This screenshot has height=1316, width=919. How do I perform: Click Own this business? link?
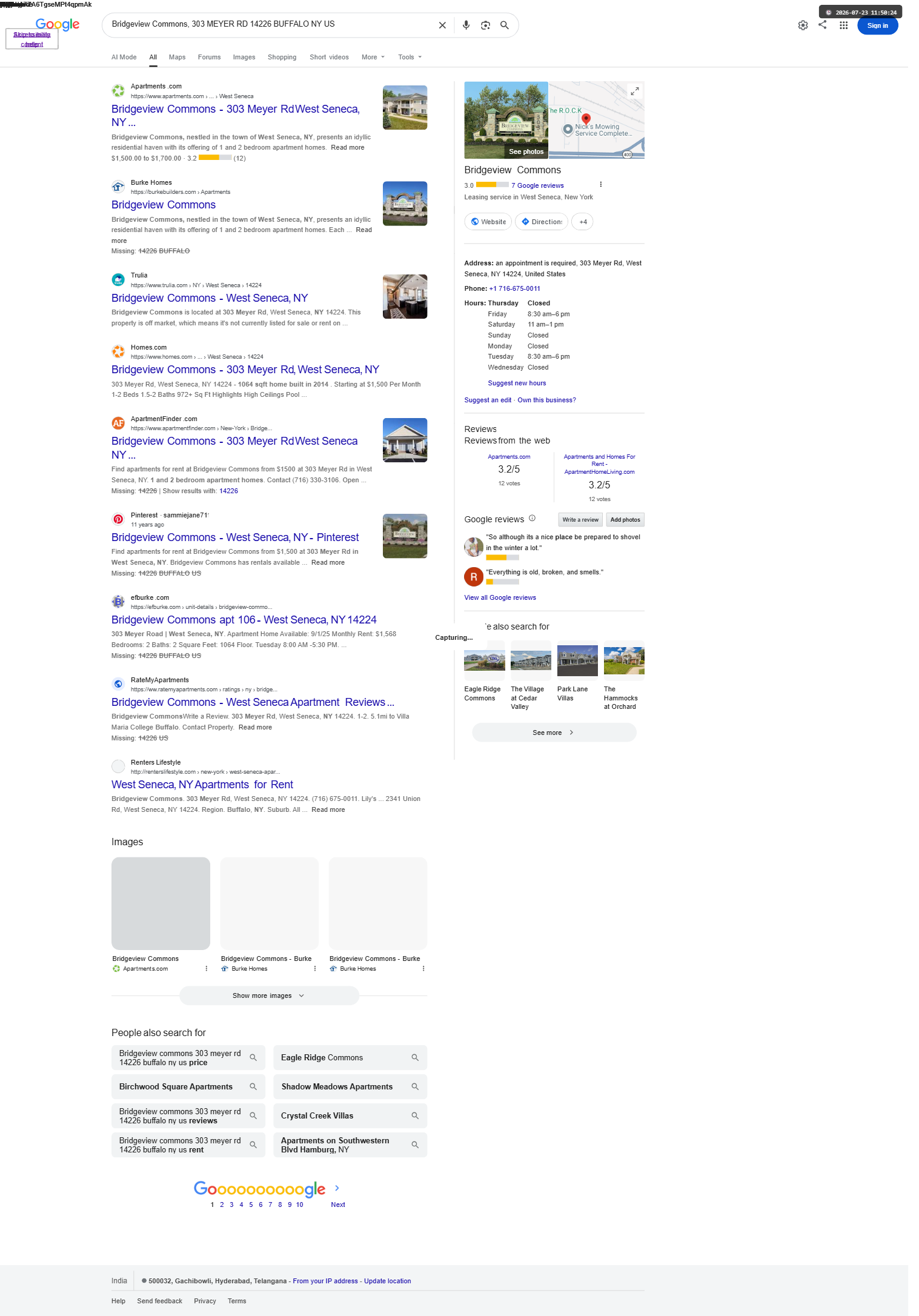(546, 400)
